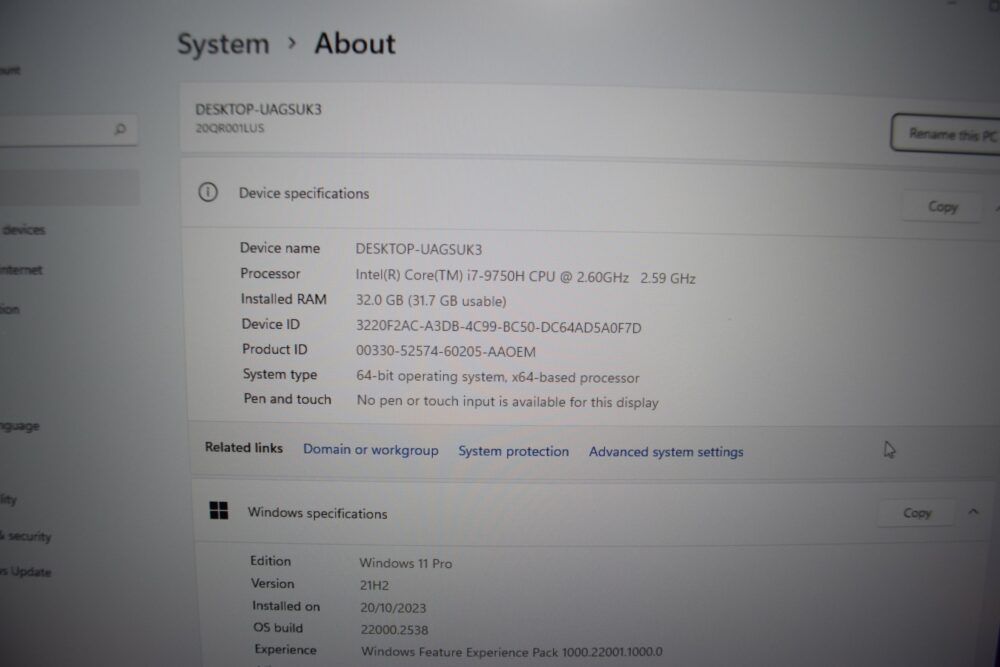
Task: Open the language item in sidebar
Action: [20, 426]
